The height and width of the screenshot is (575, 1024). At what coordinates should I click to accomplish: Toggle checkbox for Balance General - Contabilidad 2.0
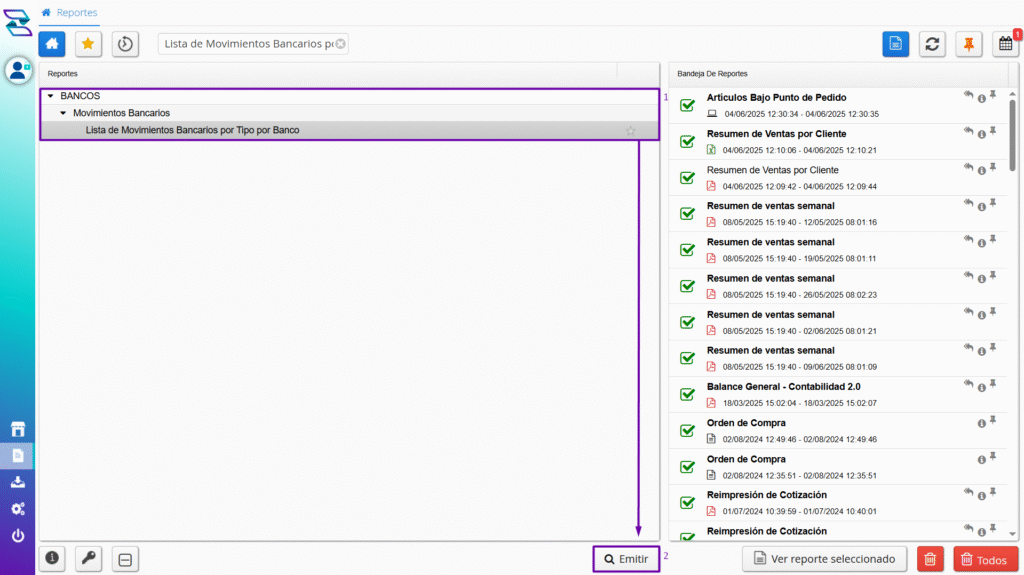coord(687,394)
